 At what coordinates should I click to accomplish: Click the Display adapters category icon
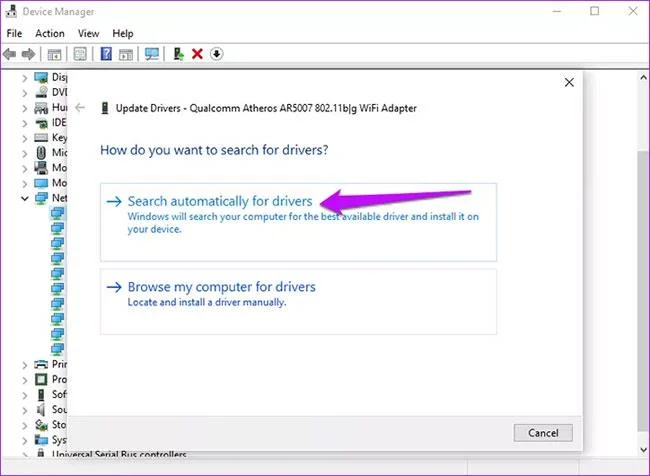pyautogui.click(x=41, y=77)
